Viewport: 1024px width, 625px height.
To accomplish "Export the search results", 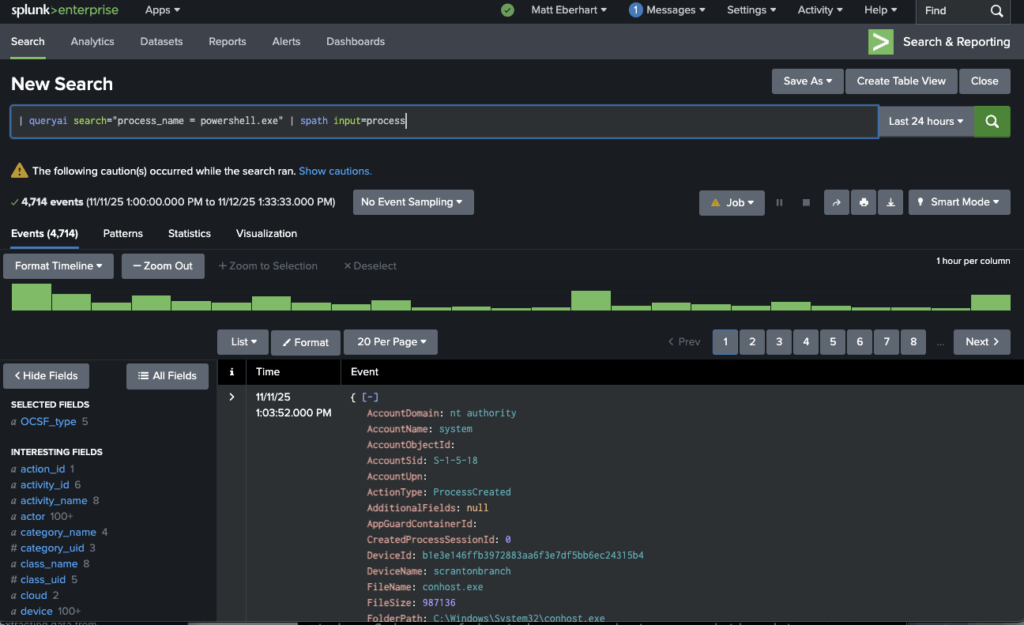I will [x=890, y=202].
